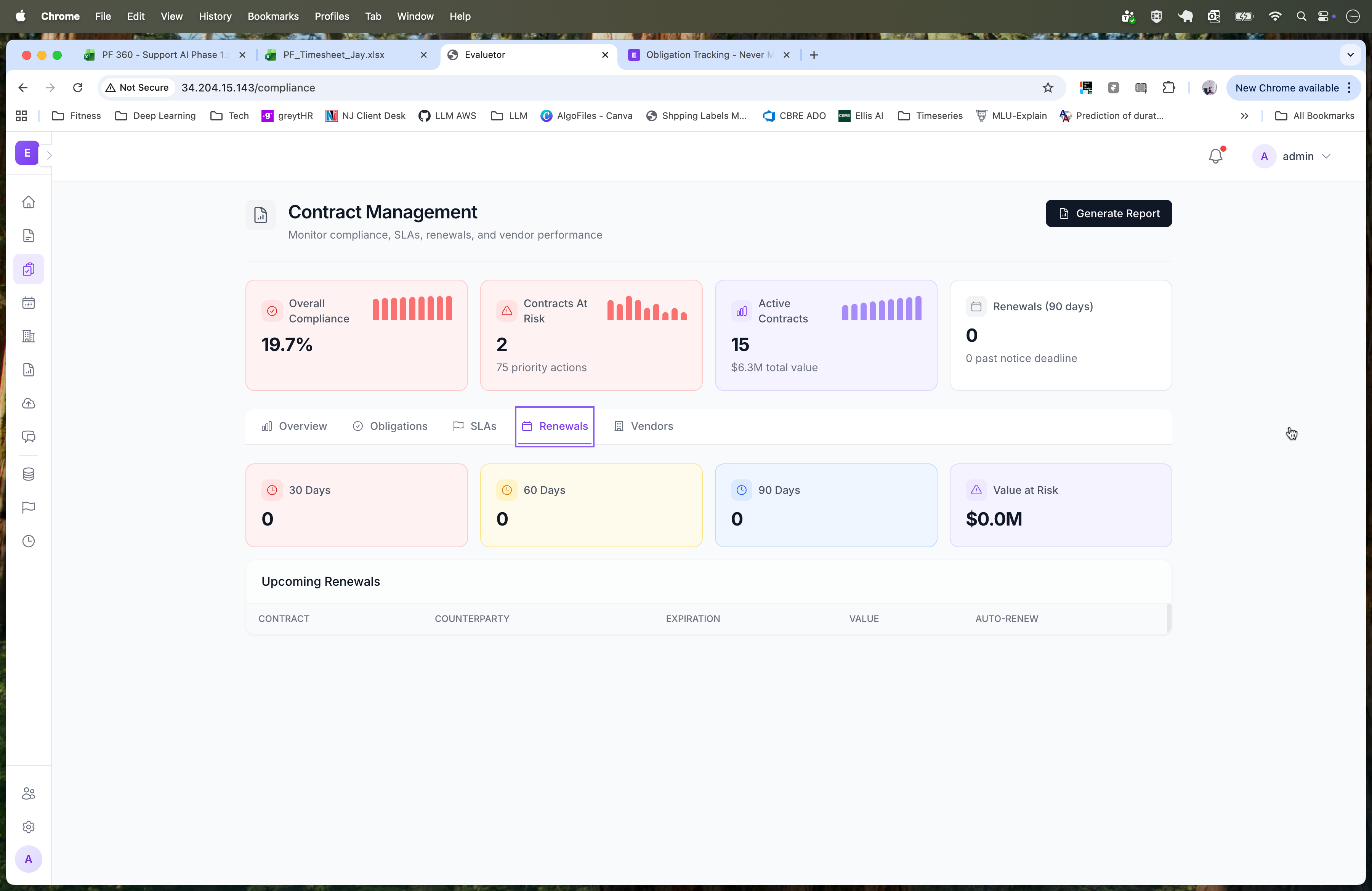Viewport: 1372px width, 891px height.
Task: Bookmark this page with the star icon
Action: pos(1048,88)
